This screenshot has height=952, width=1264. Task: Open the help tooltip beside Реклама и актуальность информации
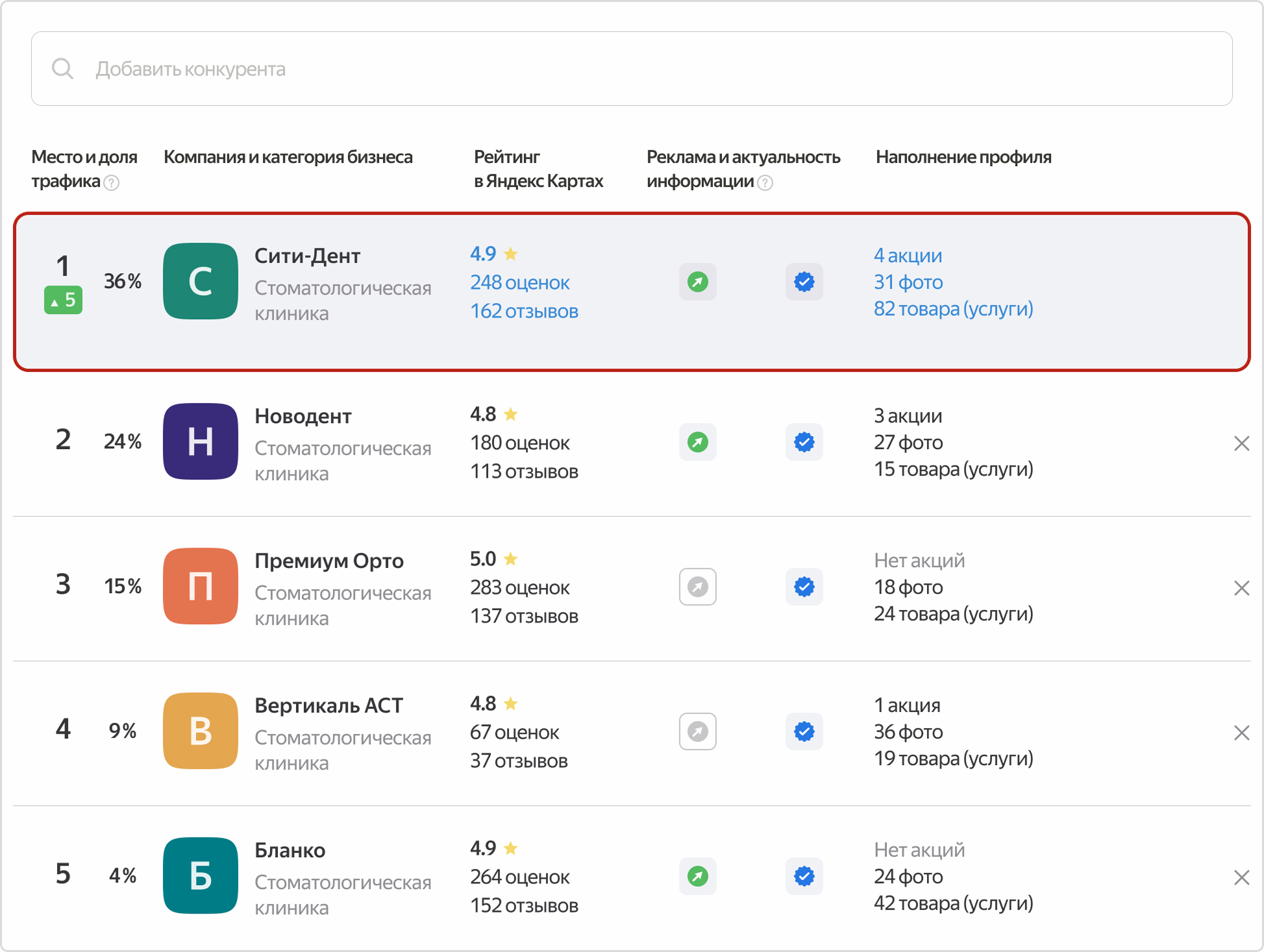(765, 183)
